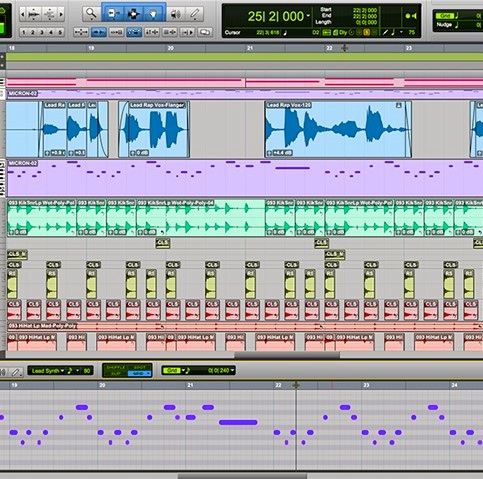This screenshot has height=479, width=483.
Task: Click the horizontal zoom out left arrow
Action: [22, 14]
